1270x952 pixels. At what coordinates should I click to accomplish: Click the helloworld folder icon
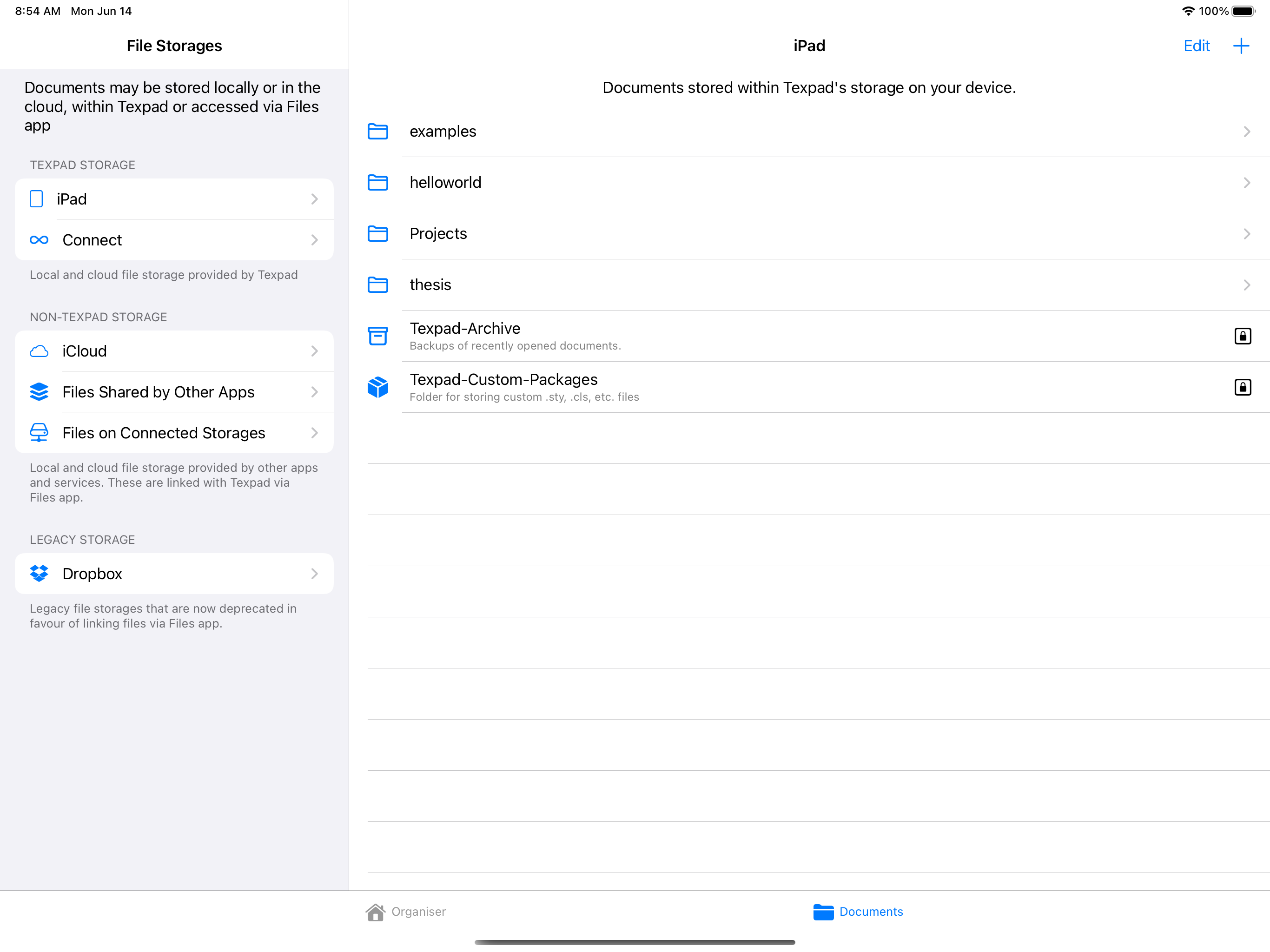(x=378, y=183)
